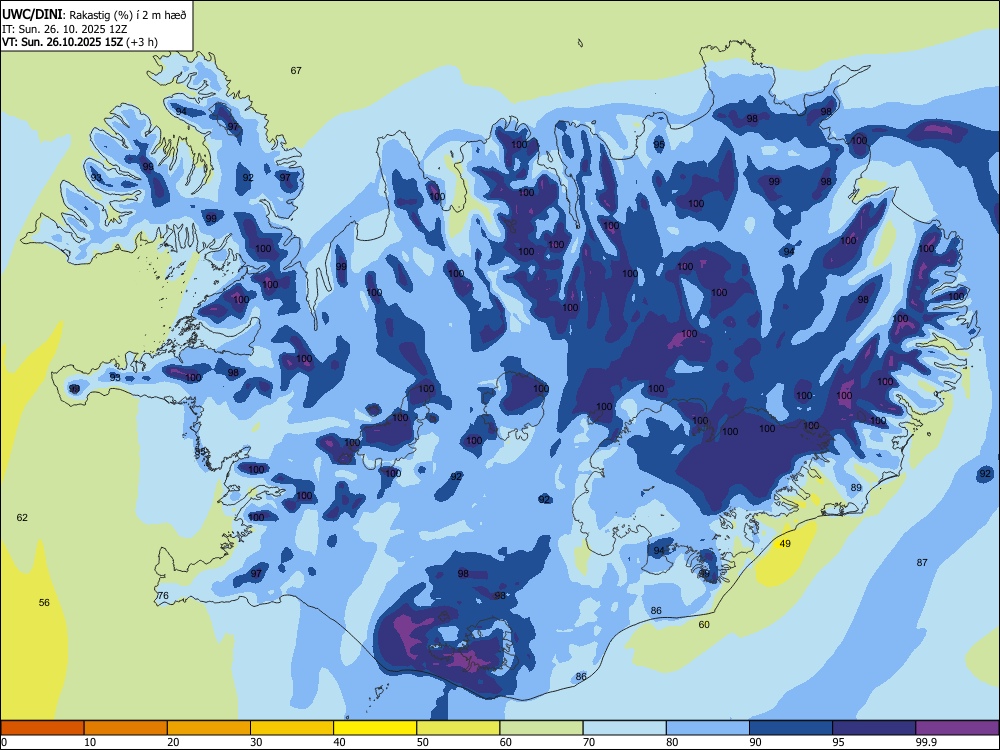
Task: Click the legend scale label "30"
Action: point(256,742)
